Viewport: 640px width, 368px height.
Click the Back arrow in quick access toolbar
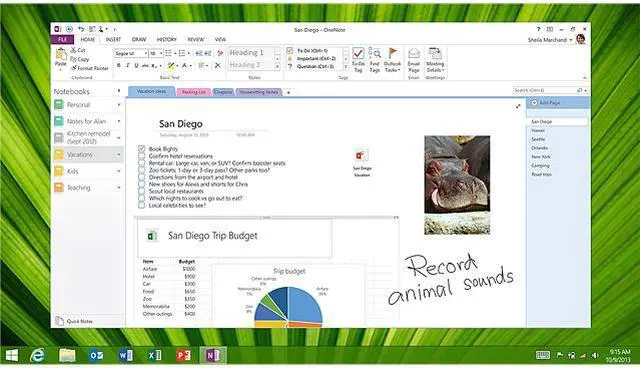(x=69, y=29)
